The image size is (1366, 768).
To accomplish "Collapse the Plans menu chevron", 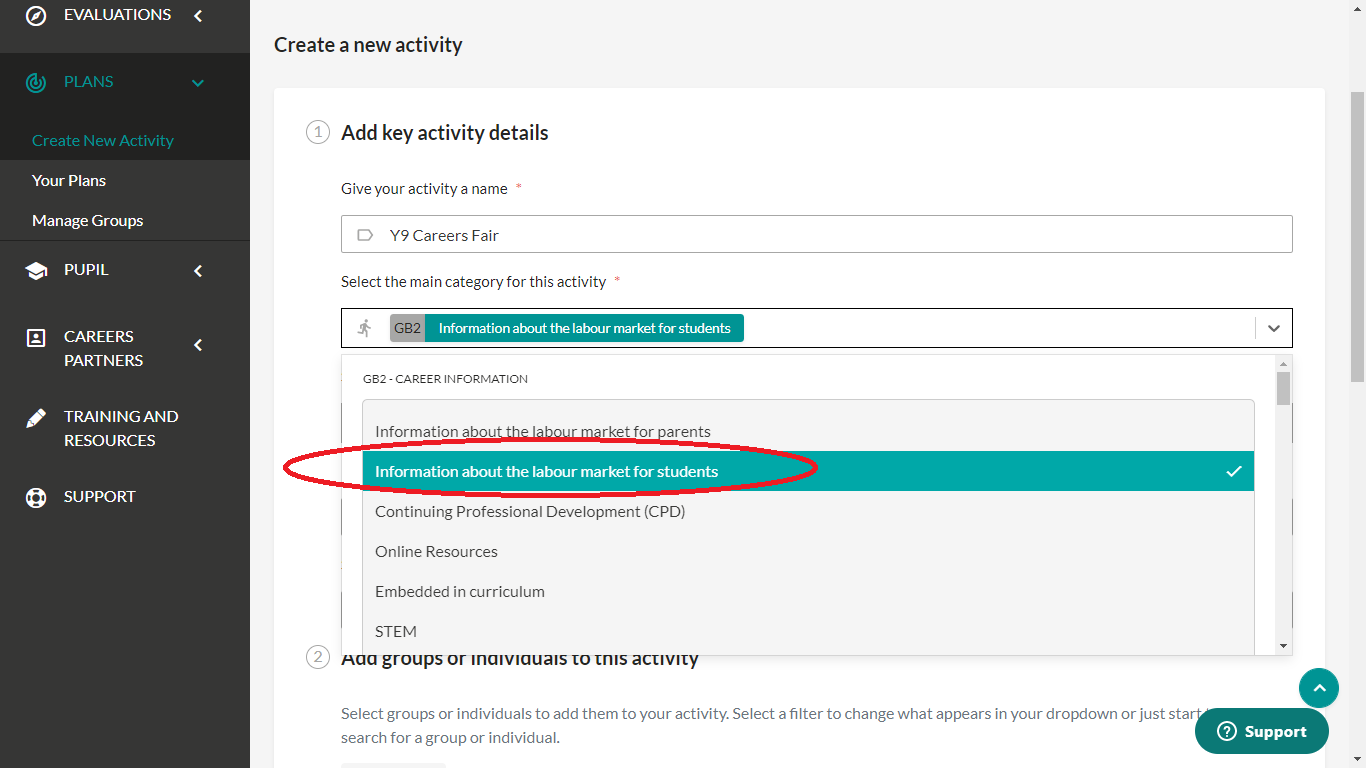I will (198, 83).
